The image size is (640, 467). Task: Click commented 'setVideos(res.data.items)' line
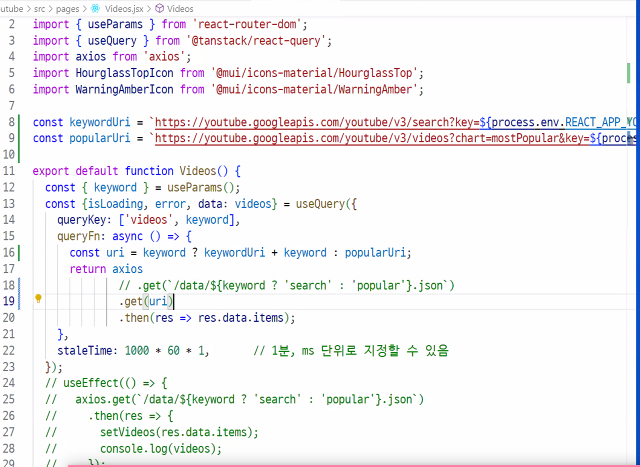[x=176, y=432]
